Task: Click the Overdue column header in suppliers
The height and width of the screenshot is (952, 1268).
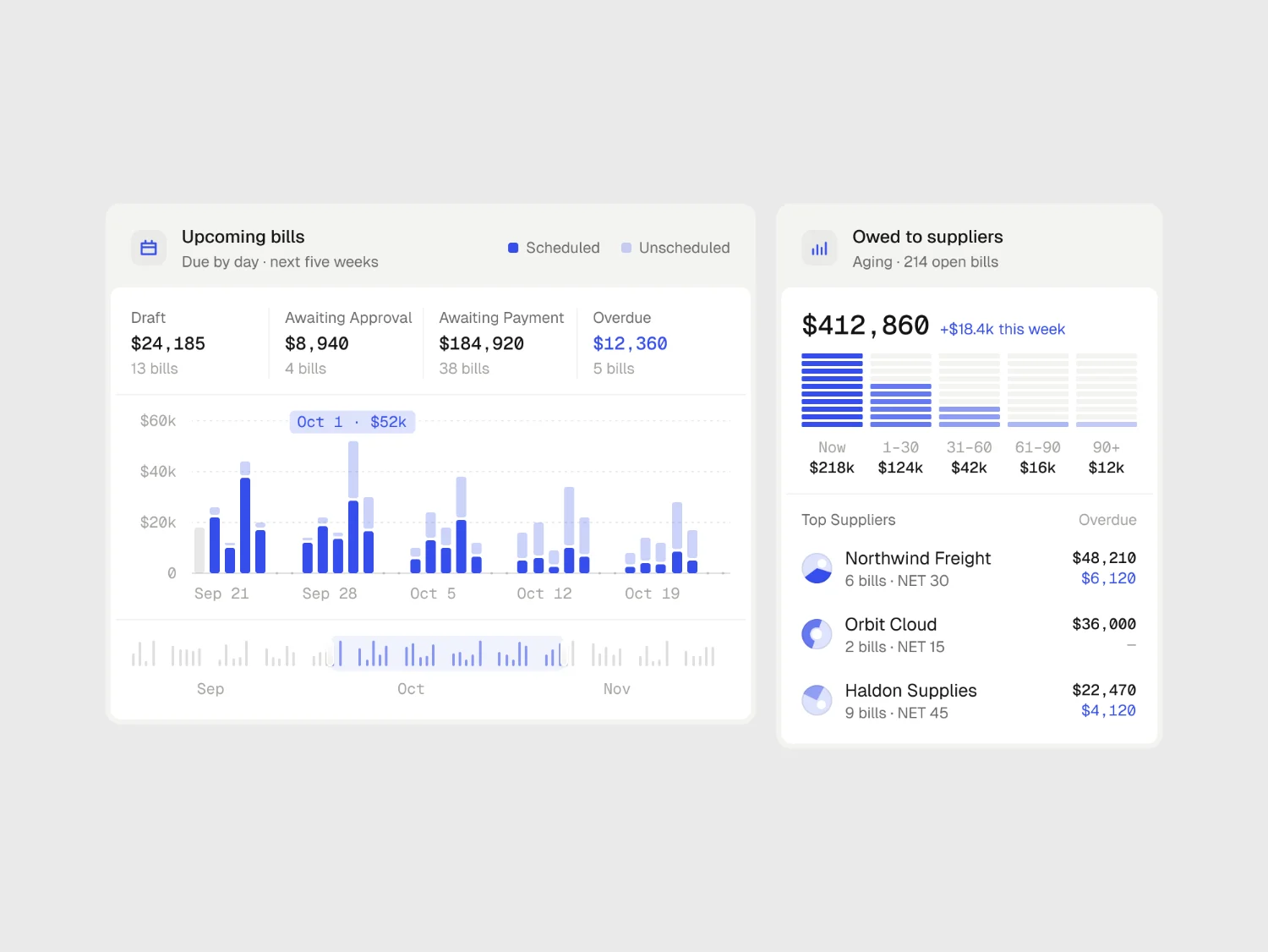Action: click(1107, 520)
